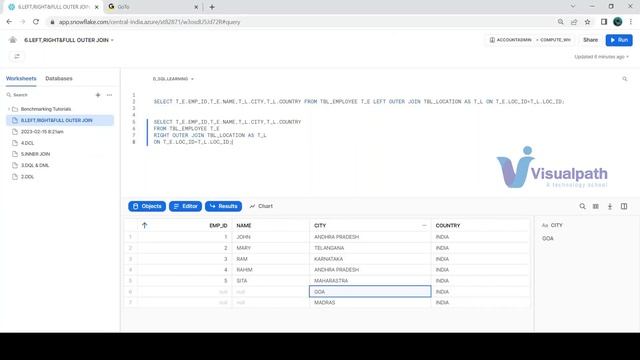Viewport: 640px width, 360px height.
Task: Place cursor in LEFT OUTER JOIN query line
Action: [359, 102]
